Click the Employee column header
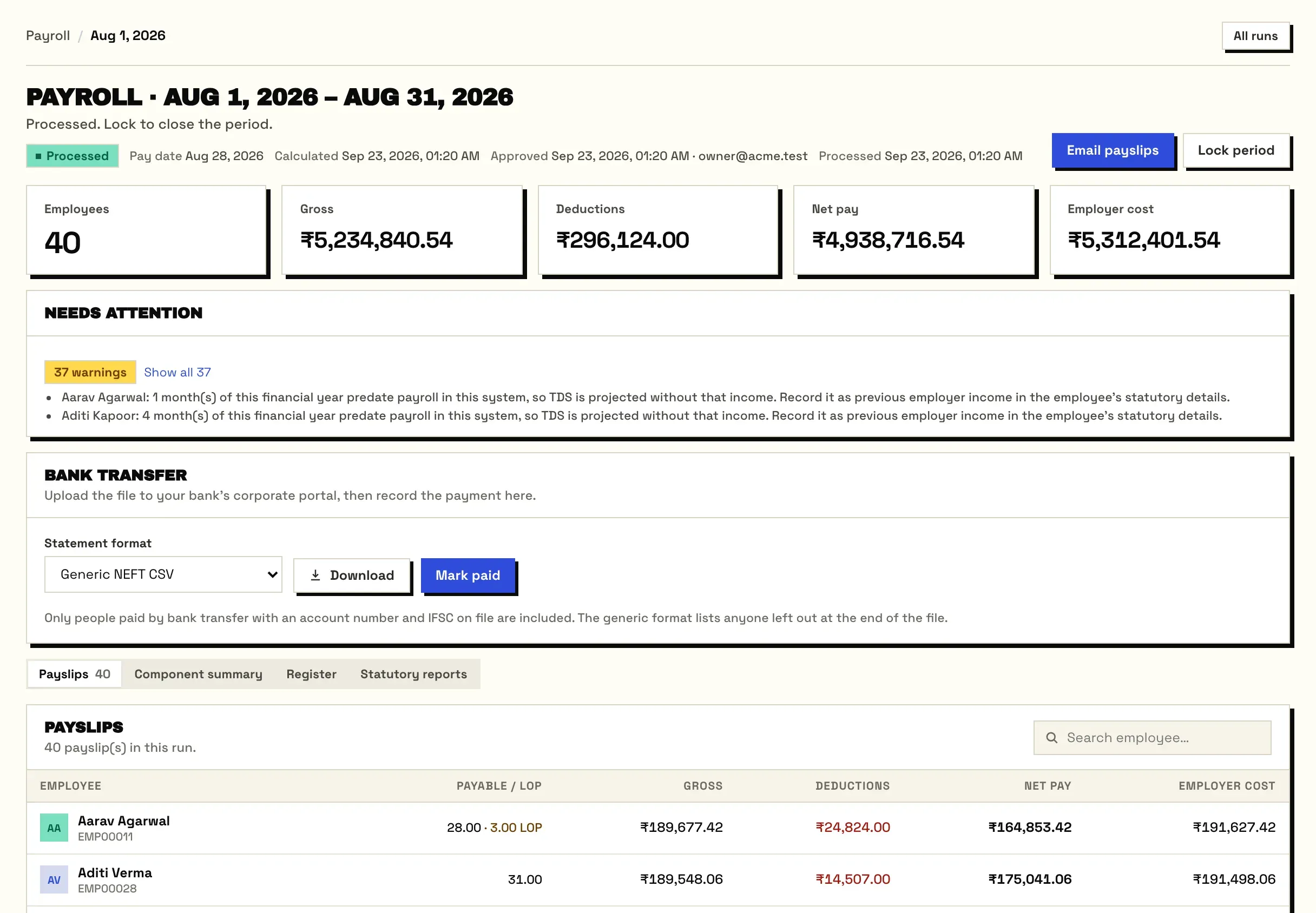The image size is (1316, 913). (x=70, y=786)
